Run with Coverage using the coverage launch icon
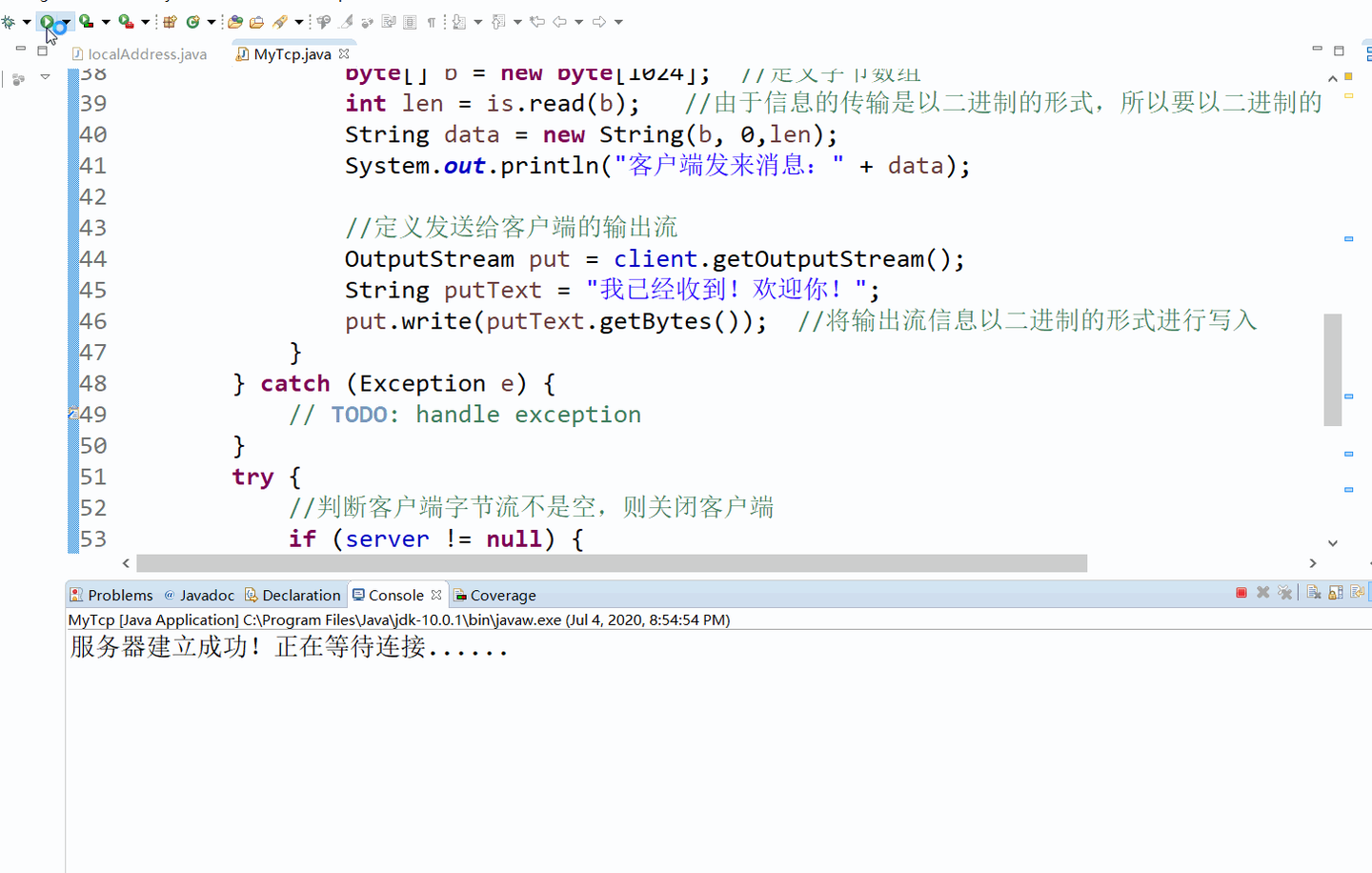Image resolution: width=1372 pixels, height=873 pixels. [x=85, y=21]
